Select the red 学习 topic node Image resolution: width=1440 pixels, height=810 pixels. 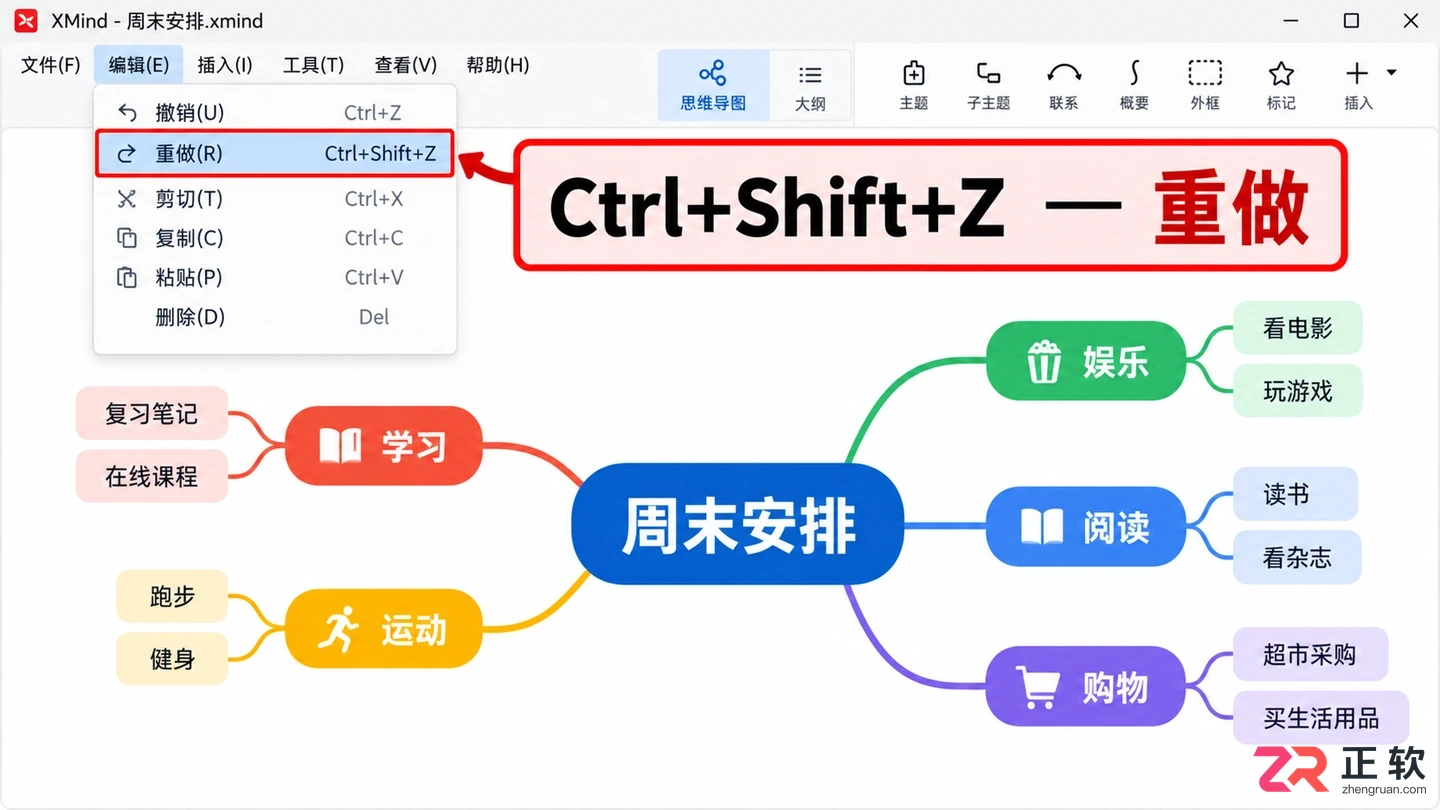[x=383, y=446]
